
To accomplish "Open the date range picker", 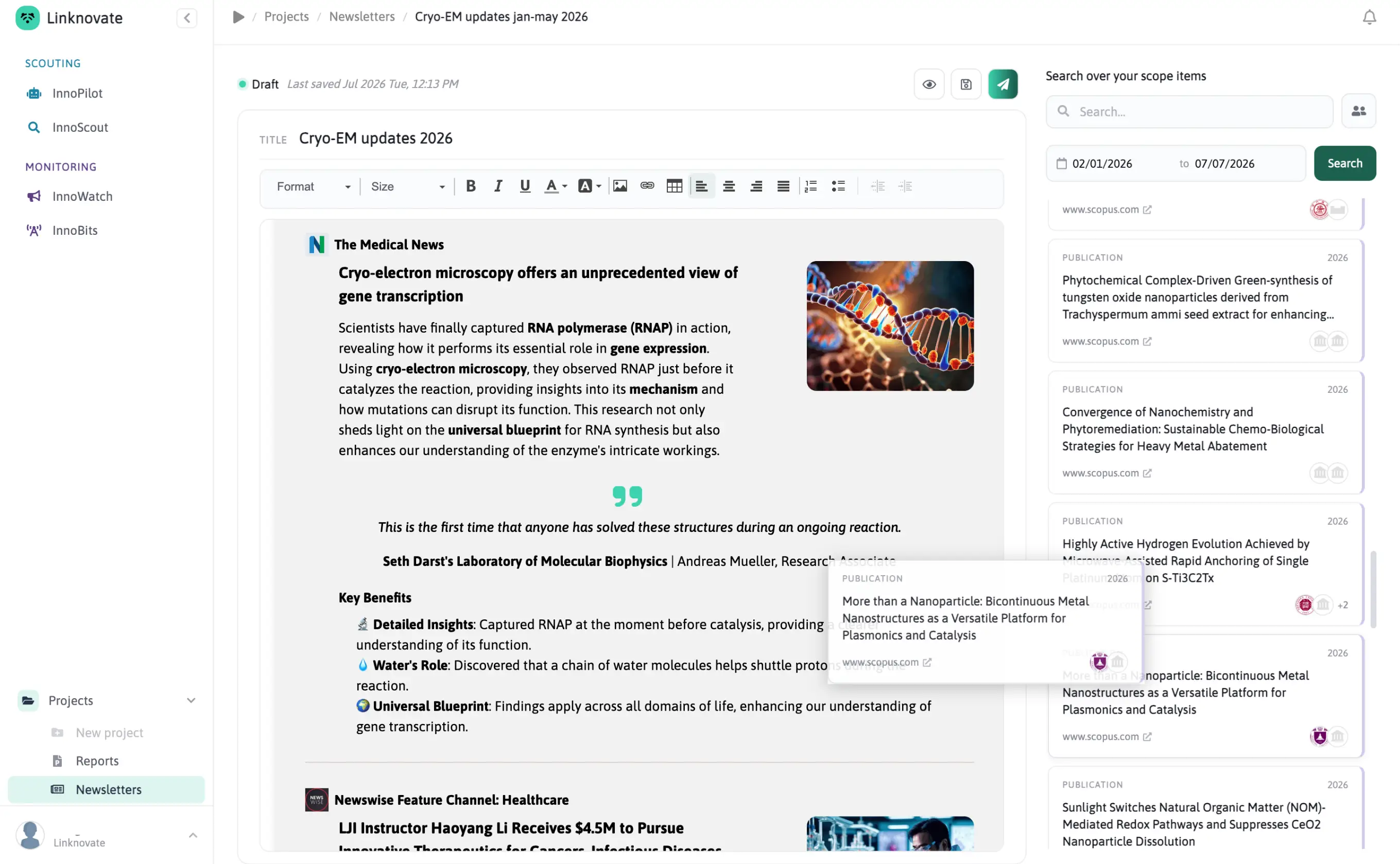I will 1176,164.
